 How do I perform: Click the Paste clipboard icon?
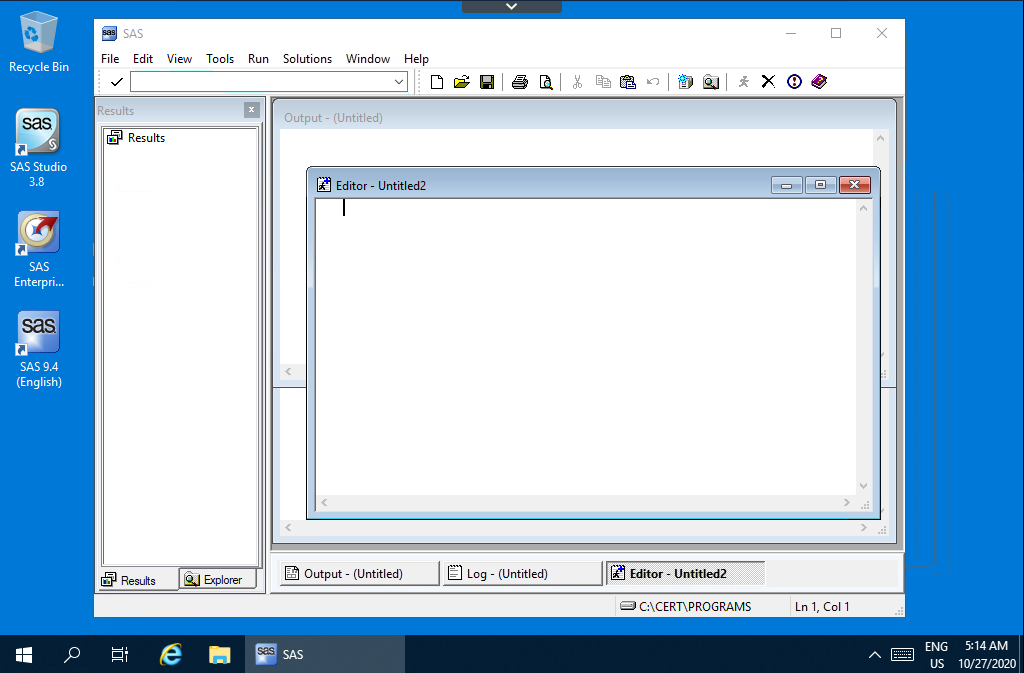coord(628,82)
